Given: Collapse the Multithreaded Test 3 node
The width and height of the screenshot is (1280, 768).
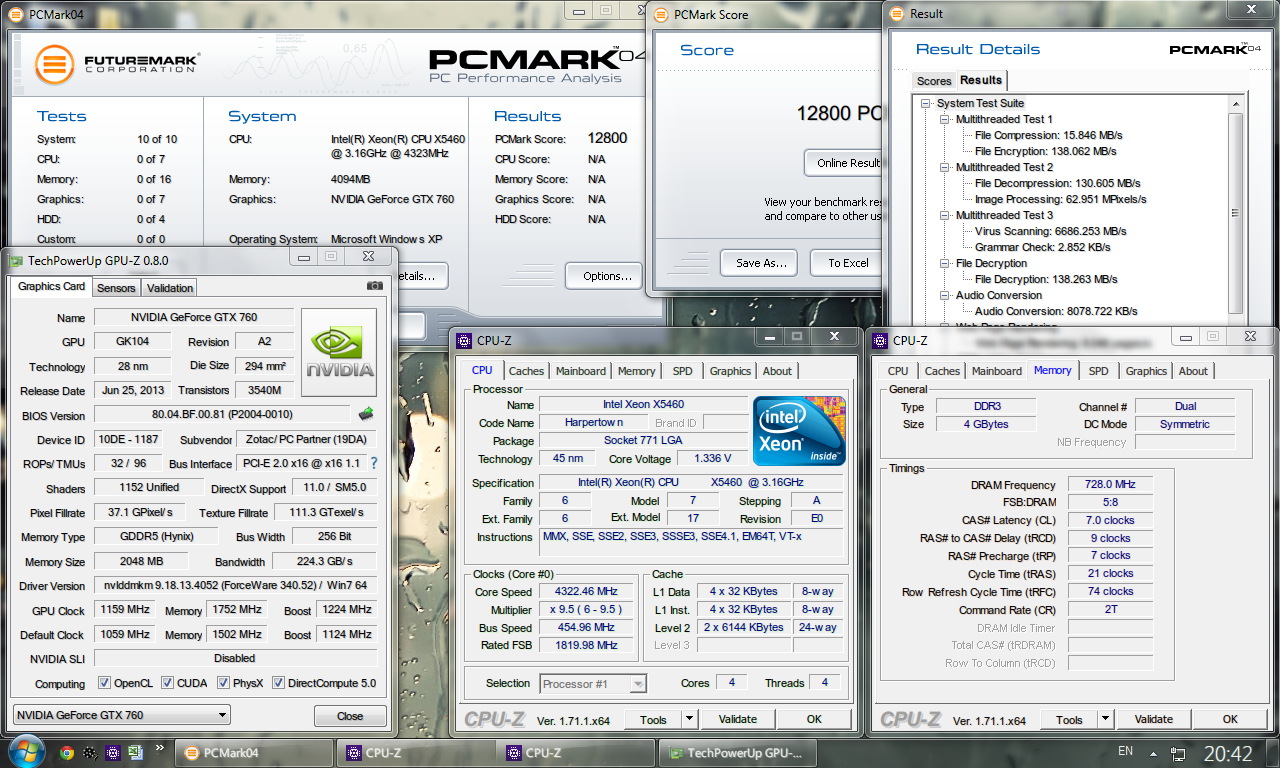Looking at the screenshot, I should 946,215.
